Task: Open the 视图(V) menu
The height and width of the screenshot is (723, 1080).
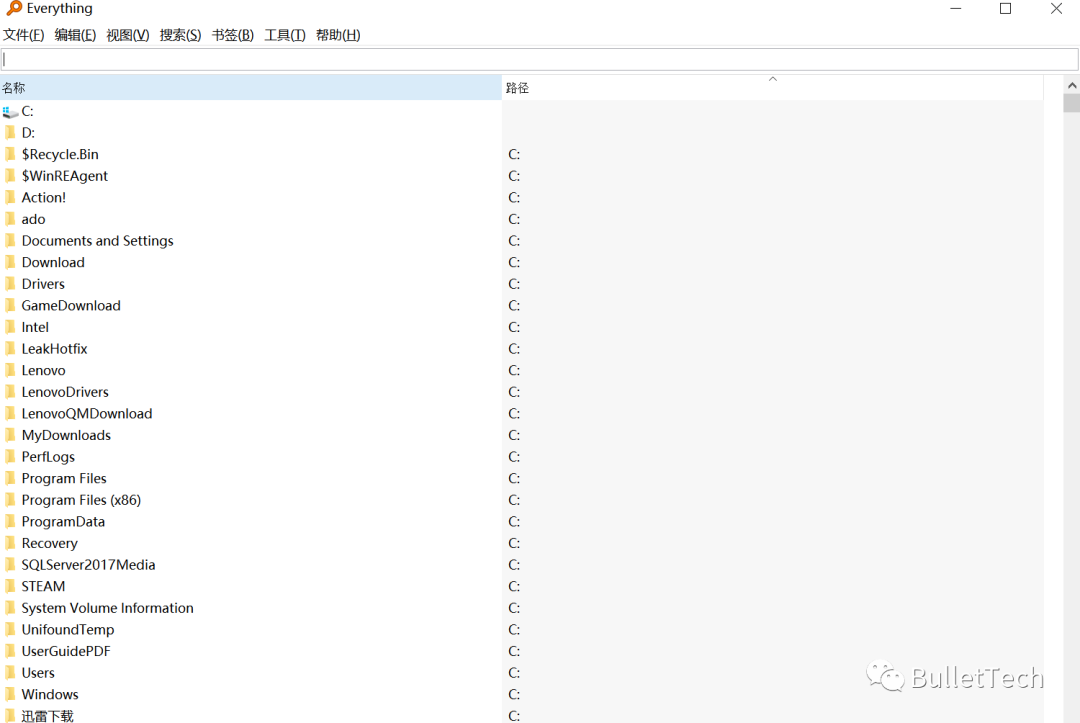Action: coord(127,35)
